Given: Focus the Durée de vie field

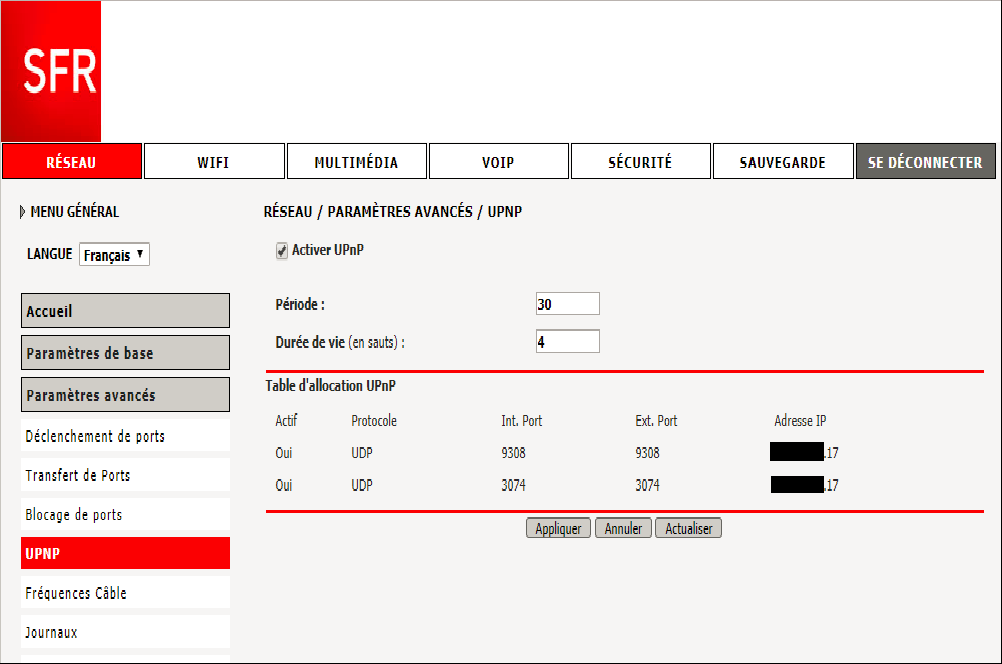Looking at the screenshot, I should pos(567,342).
